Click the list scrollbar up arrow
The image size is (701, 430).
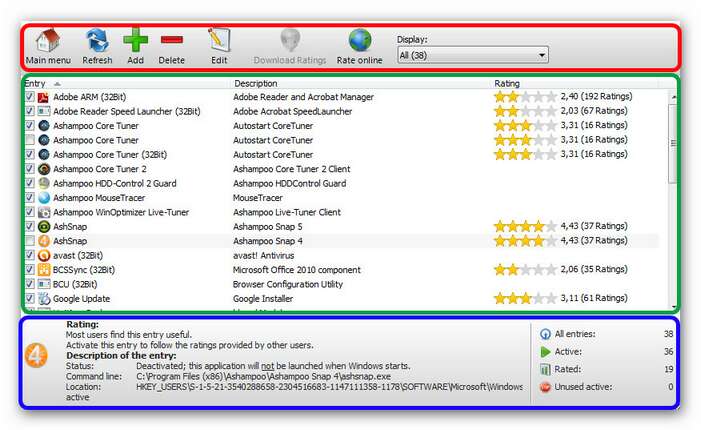[x=673, y=97]
